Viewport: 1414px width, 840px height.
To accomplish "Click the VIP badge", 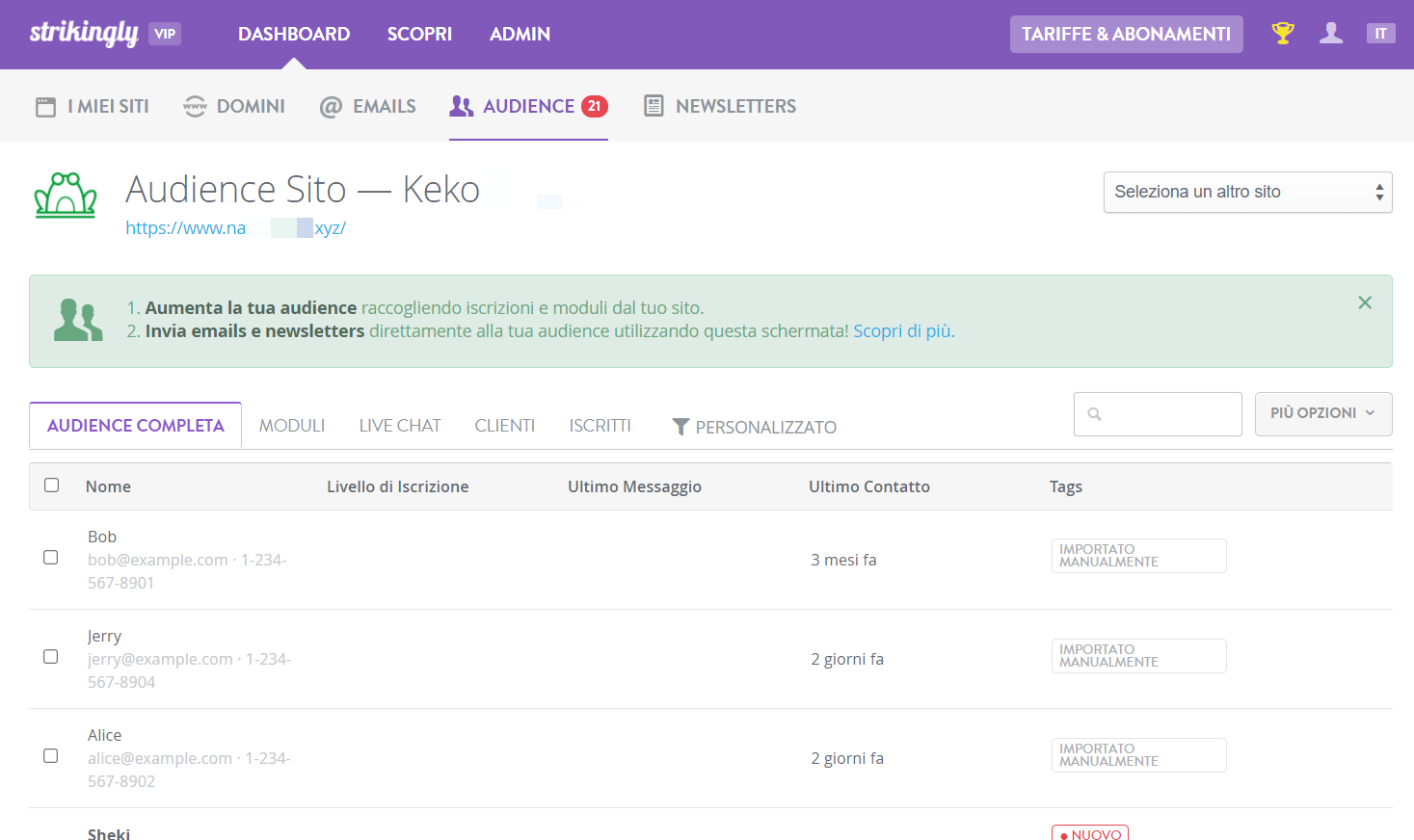I will click(165, 34).
